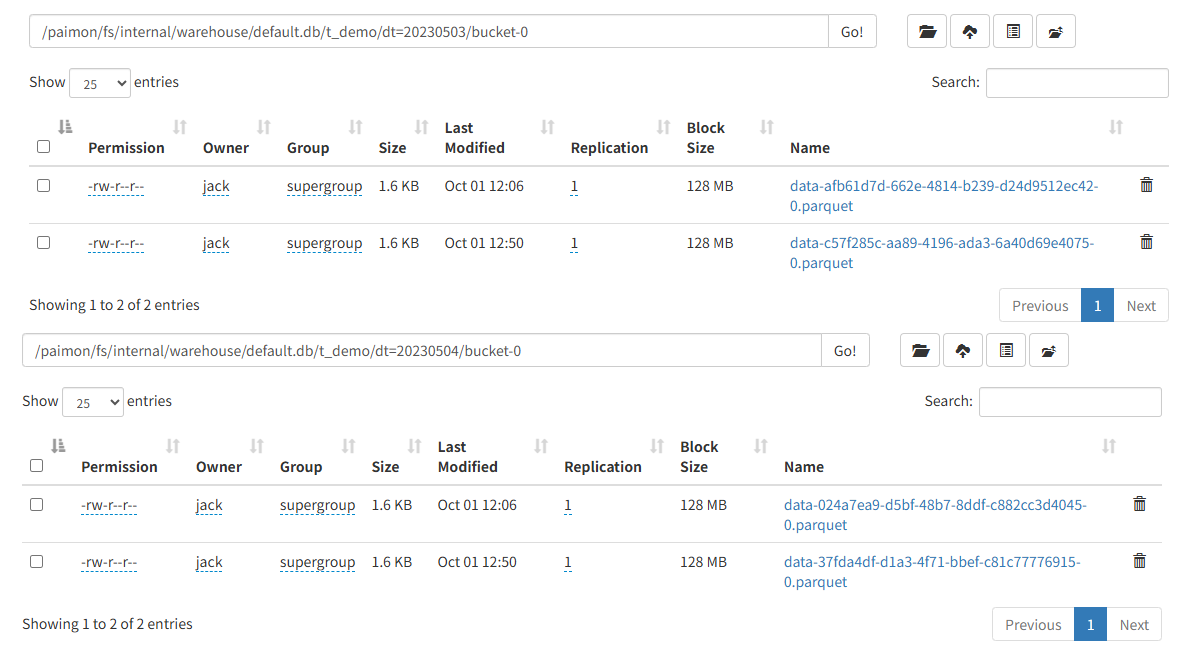Click the upload icon button in the dt=20230504 toolbar
This screenshot has width=1183, height=648.
click(x=962, y=351)
